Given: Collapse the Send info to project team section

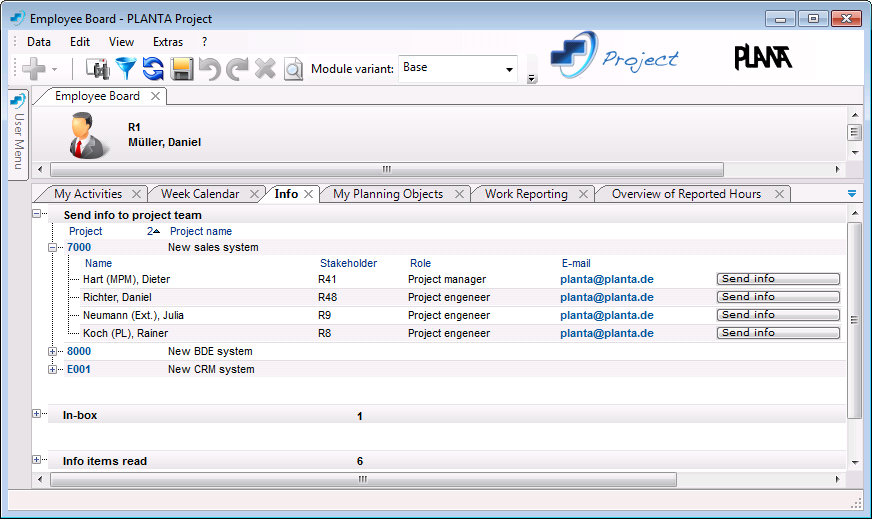Looking at the screenshot, I should (37, 214).
